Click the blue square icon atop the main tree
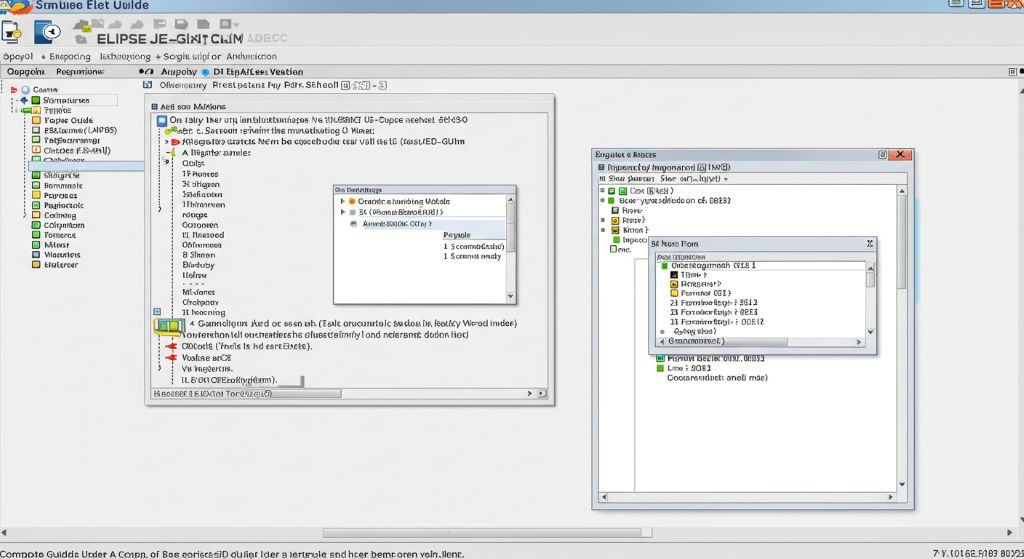Image resolution: width=1024 pixels, height=559 pixels. pyautogui.click(x=161, y=120)
